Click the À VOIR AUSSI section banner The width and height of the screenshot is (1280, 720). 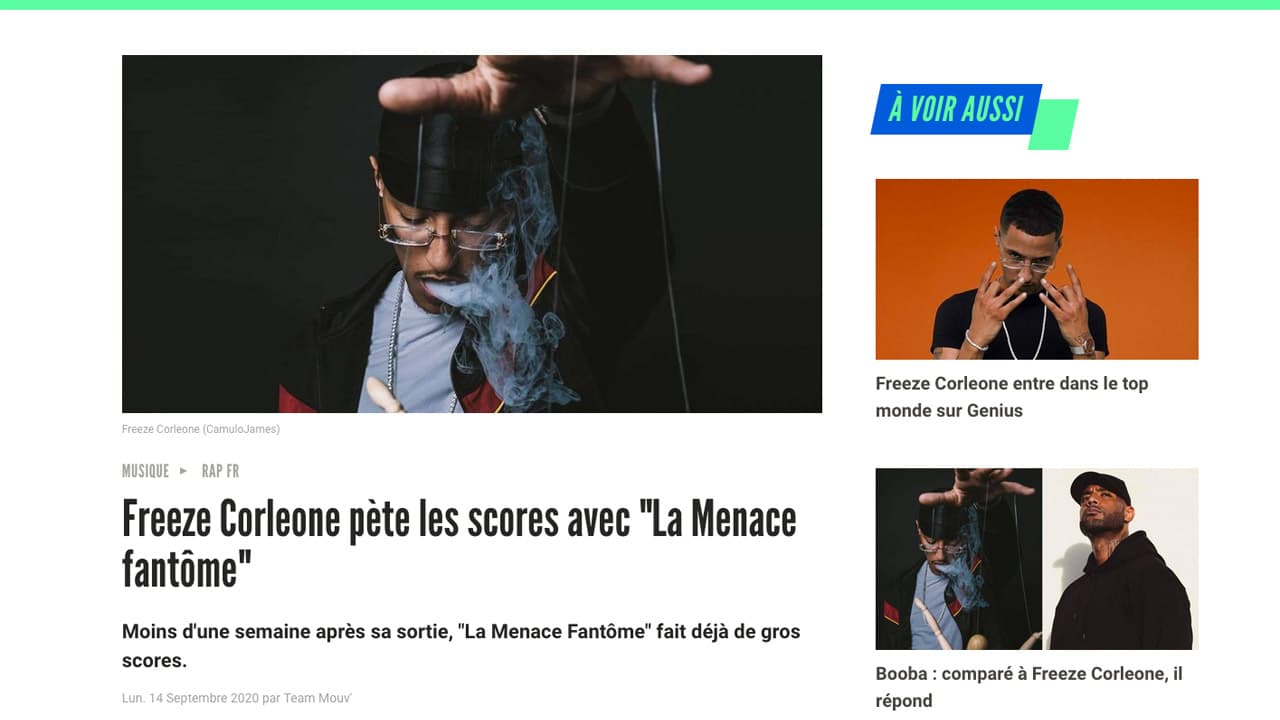pos(957,109)
